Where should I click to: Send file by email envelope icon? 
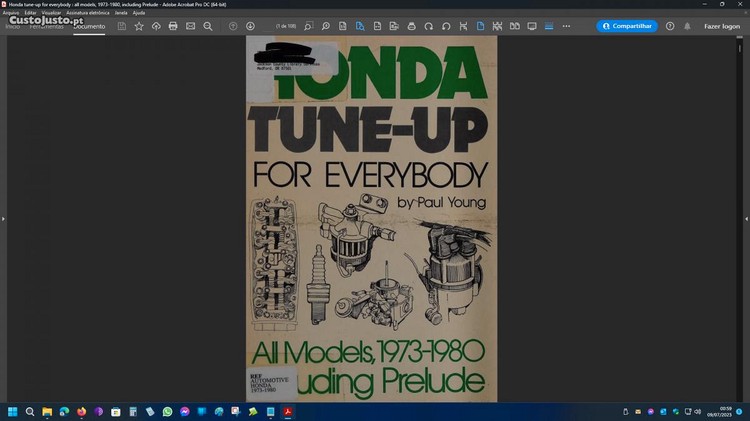pos(190,26)
